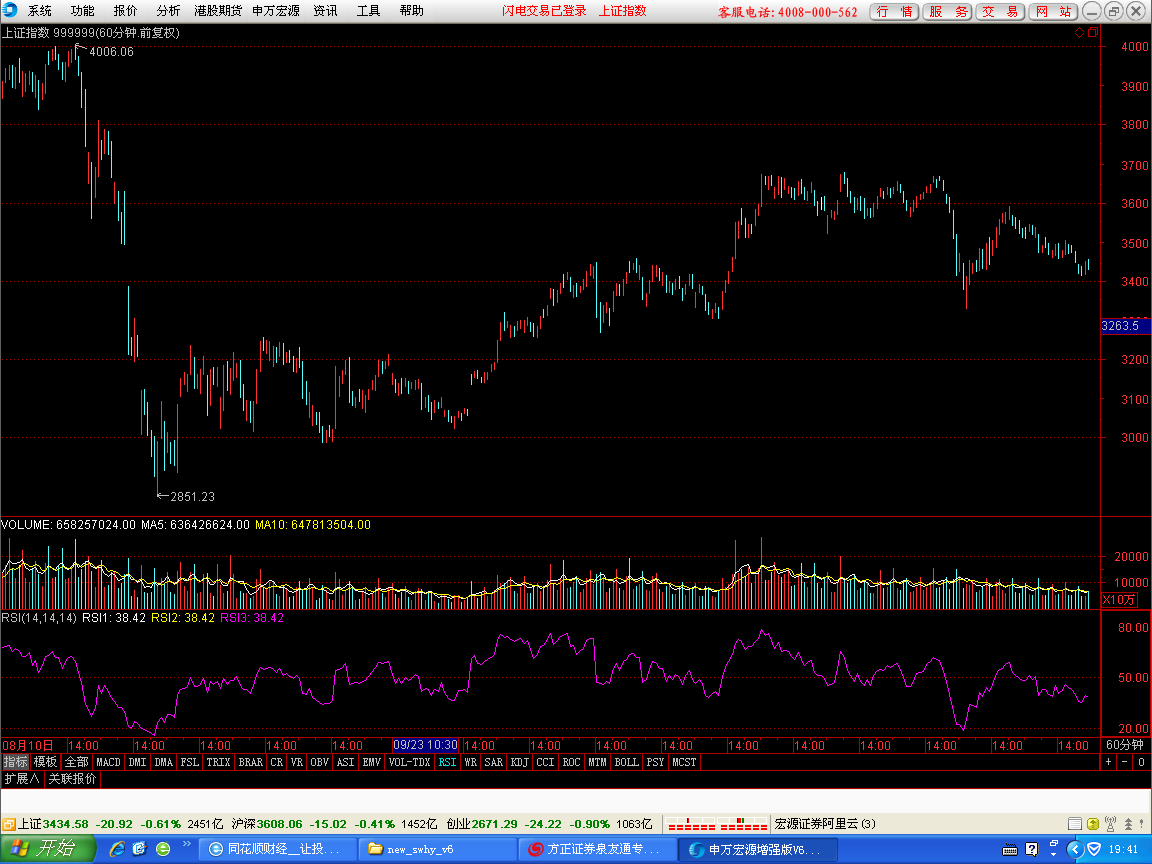This screenshot has height=864, width=1152.
Task: Switch to 同花顺财经 taskbar window
Action: click(278, 849)
